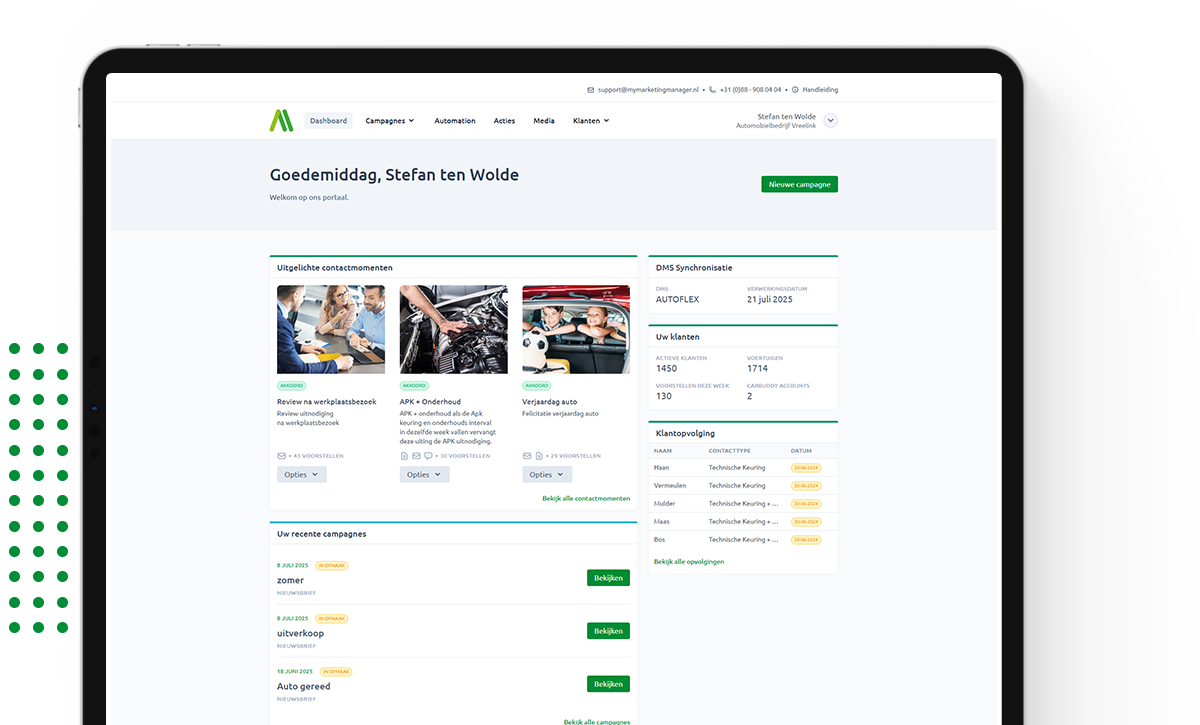Click the envelope icon on Review na werkplaatsbezoek card
Image resolution: width=1200 pixels, height=725 pixels.
click(281, 454)
